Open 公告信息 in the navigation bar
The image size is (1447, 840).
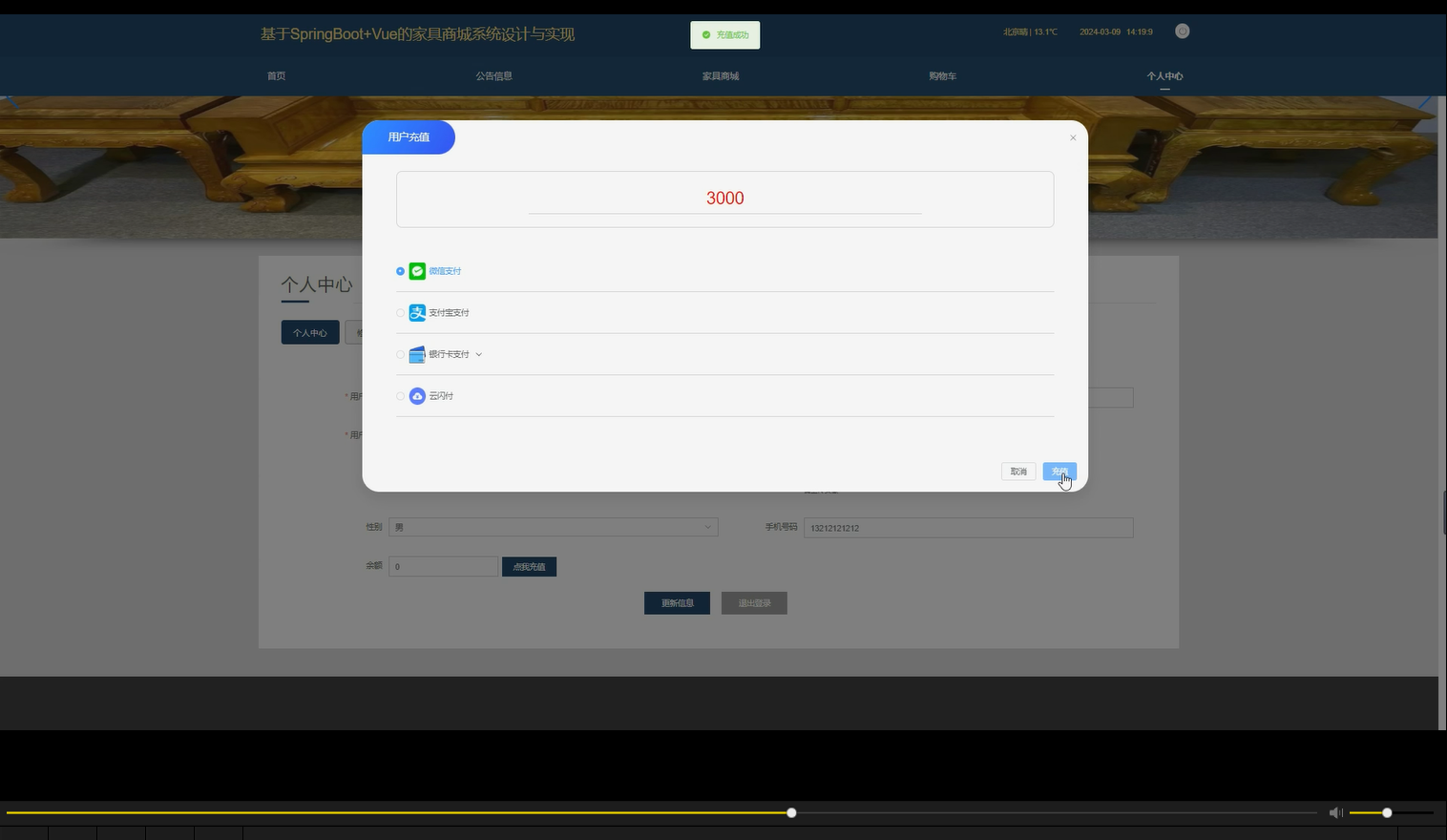point(494,76)
